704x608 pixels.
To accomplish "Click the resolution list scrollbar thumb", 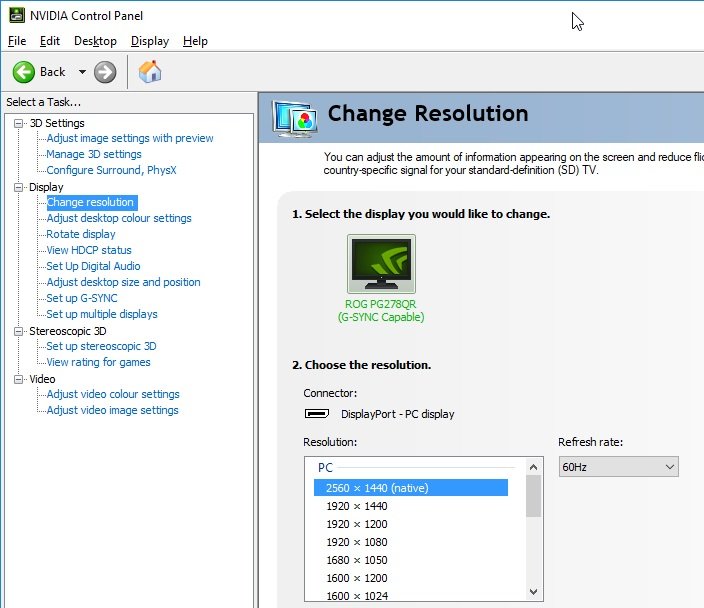I will [x=533, y=496].
